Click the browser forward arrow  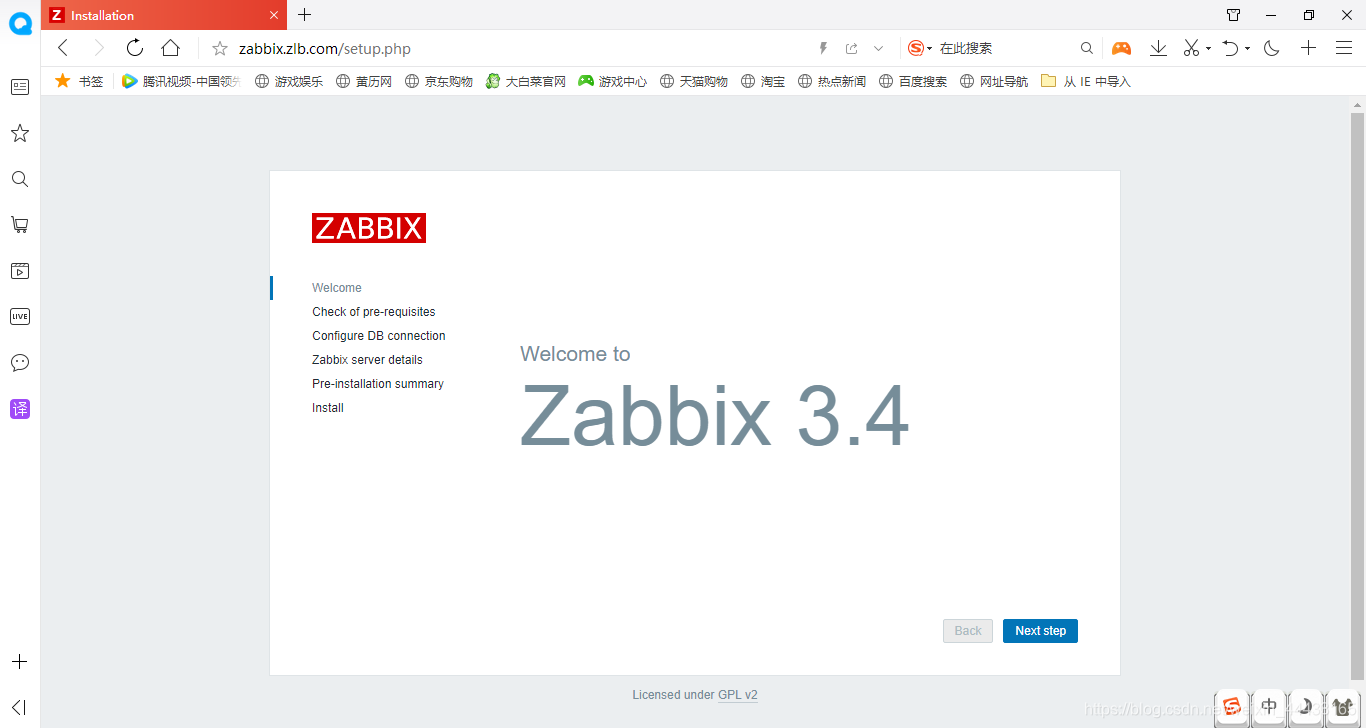pyautogui.click(x=98, y=48)
